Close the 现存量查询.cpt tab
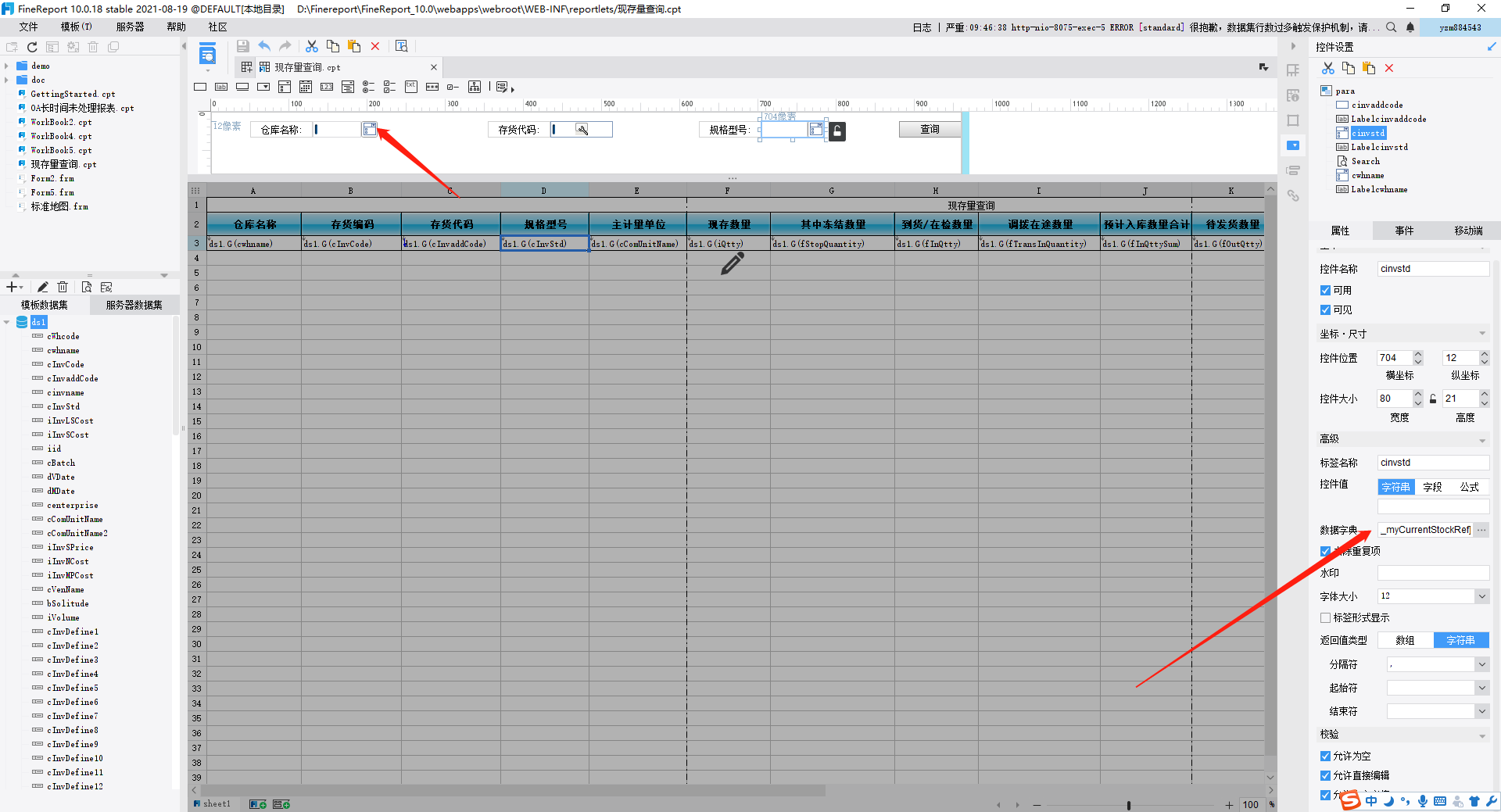 tap(434, 67)
